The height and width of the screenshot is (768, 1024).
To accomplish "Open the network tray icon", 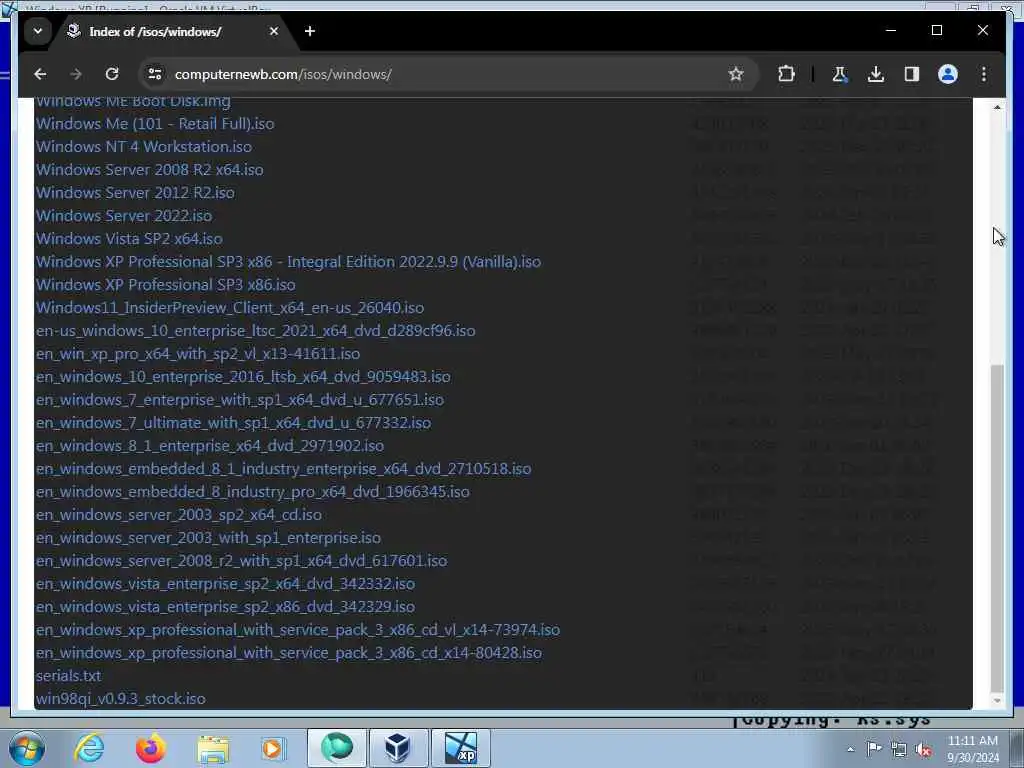I will (899, 750).
